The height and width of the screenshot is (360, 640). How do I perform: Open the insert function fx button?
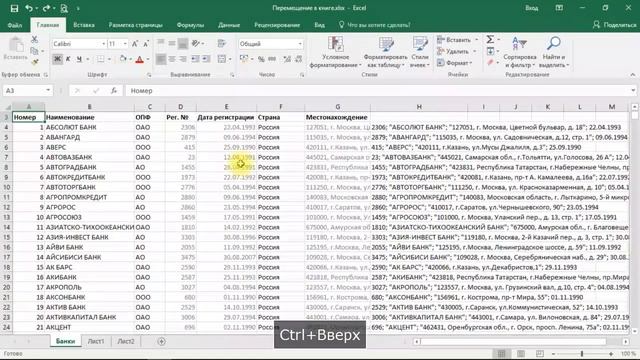click(114, 91)
